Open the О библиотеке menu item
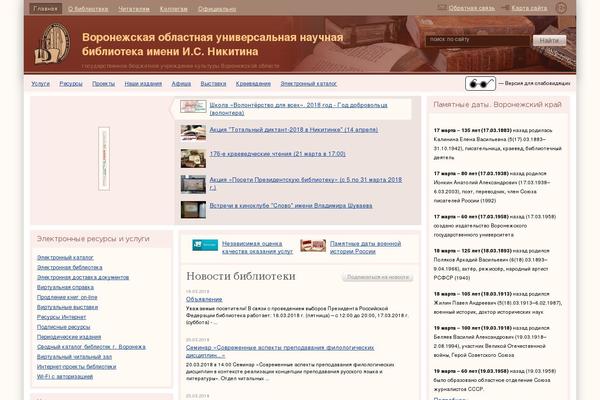The width and height of the screenshot is (600, 400). coord(88,9)
